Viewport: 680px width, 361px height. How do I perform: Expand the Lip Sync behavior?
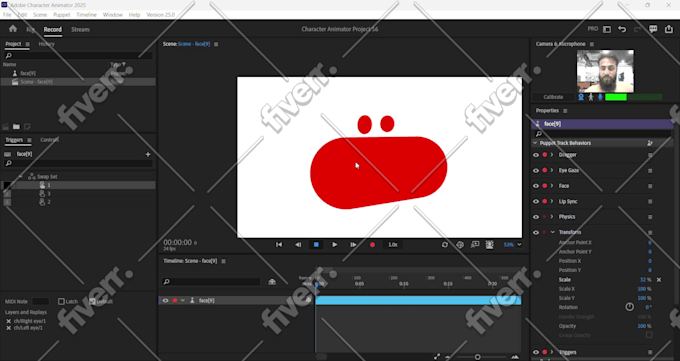(x=552, y=201)
